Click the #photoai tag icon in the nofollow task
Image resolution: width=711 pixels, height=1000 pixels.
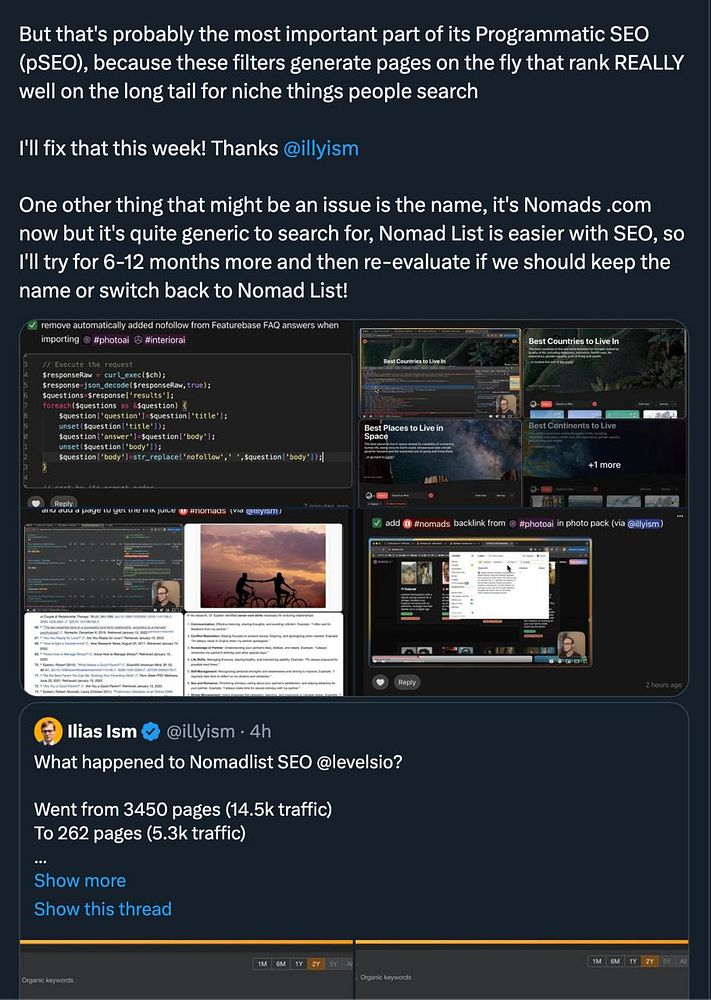click(x=87, y=340)
